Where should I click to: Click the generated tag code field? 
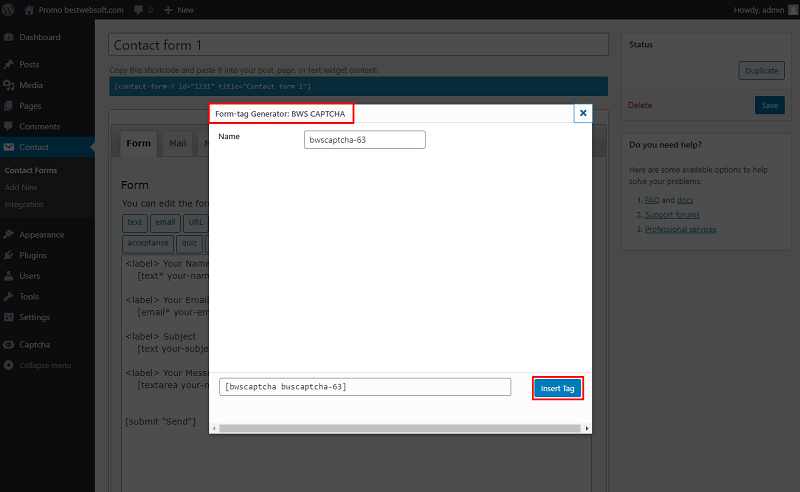coord(365,387)
